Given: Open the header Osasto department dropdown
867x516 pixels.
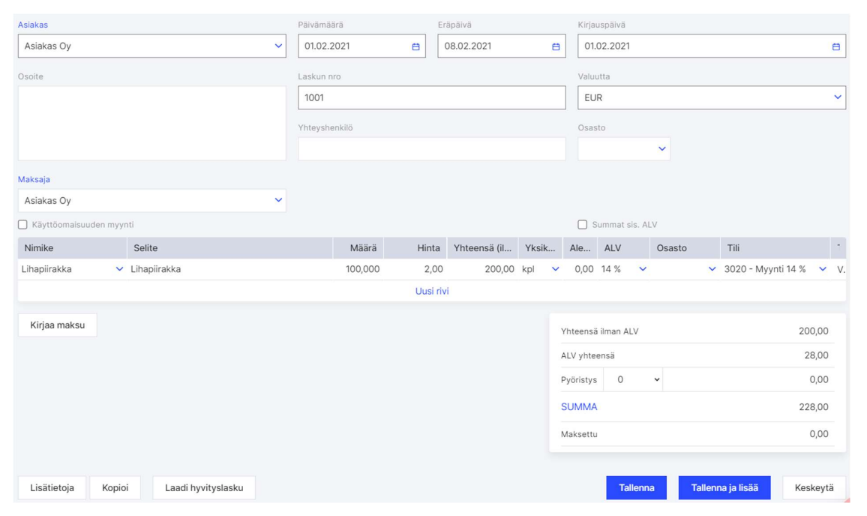Looking at the screenshot, I should (661, 149).
